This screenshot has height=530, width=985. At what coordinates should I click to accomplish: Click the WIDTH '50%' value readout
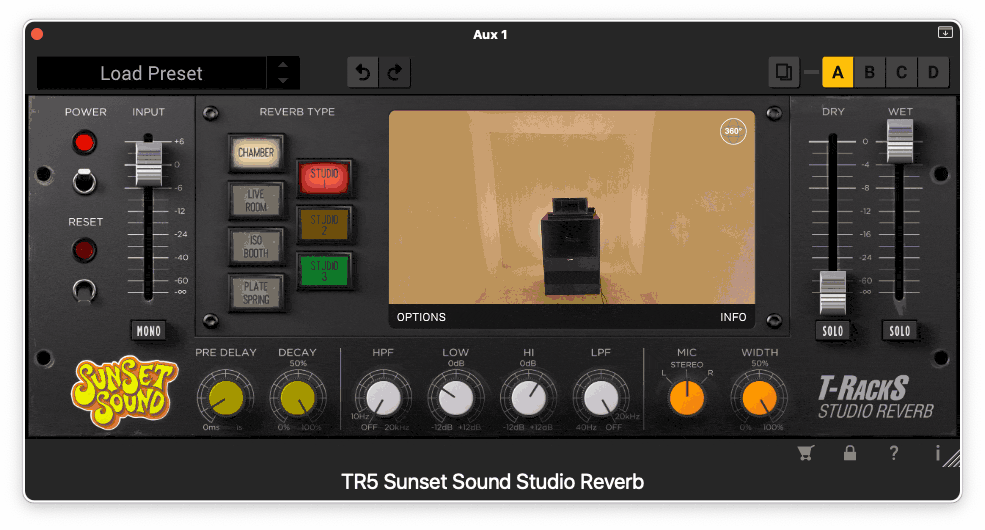[x=759, y=364]
